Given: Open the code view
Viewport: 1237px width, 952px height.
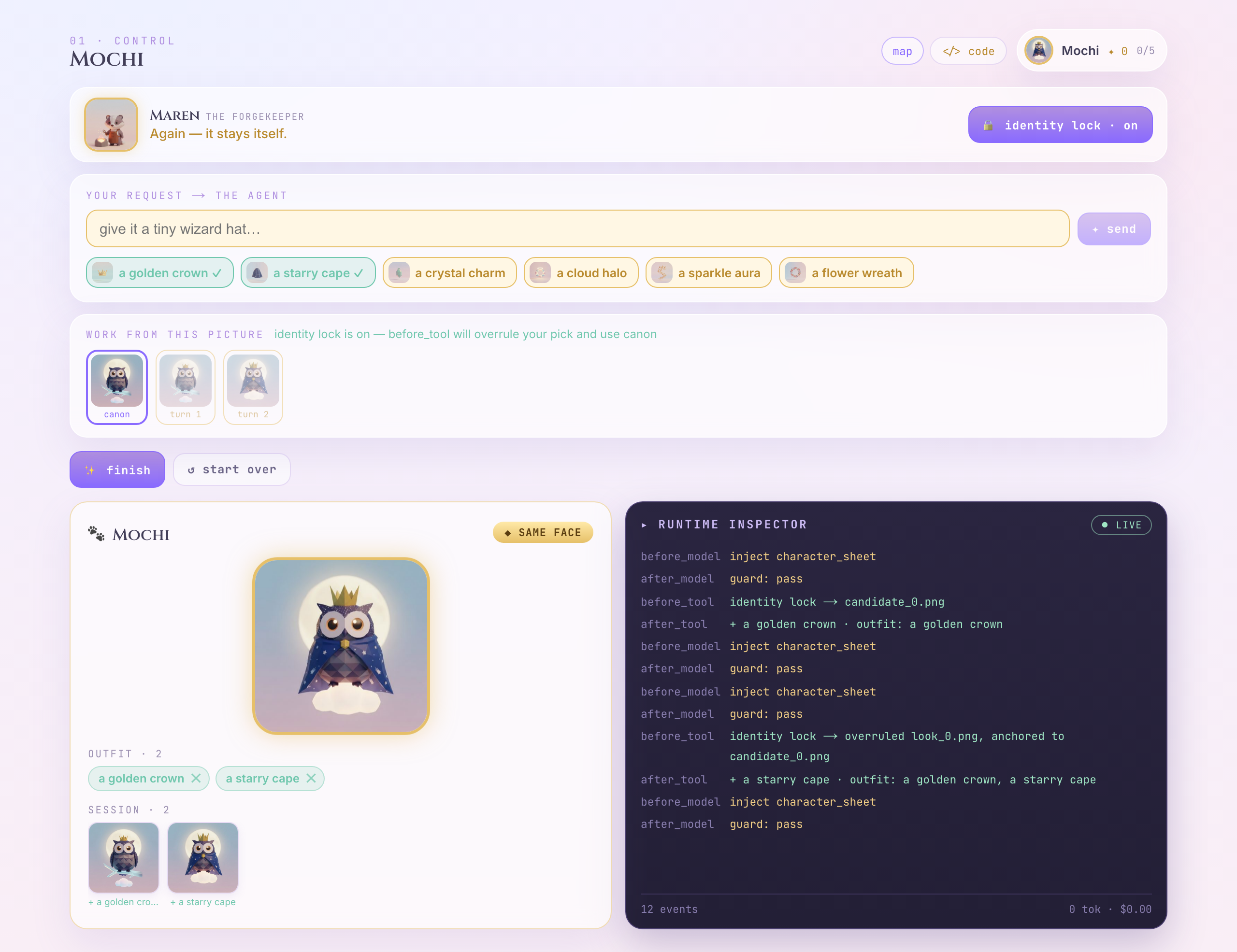Looking at the screenshot, I should 968,51.
